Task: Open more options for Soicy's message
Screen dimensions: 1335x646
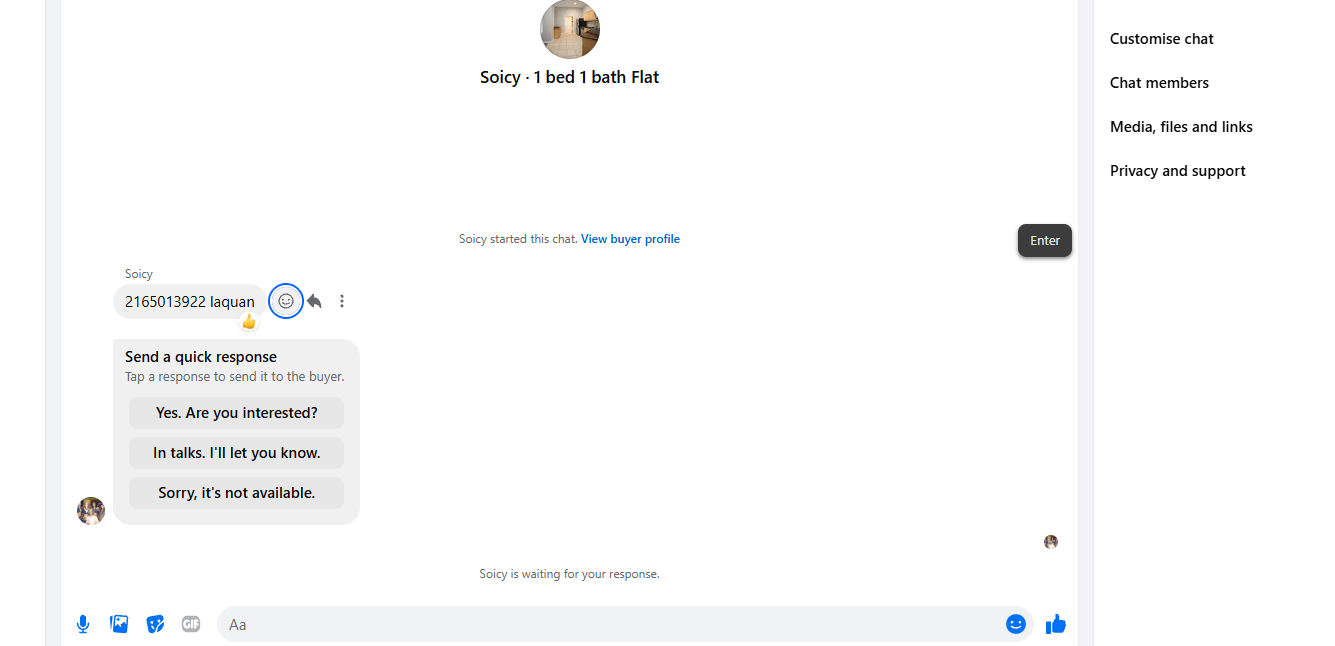Action: 342,301
